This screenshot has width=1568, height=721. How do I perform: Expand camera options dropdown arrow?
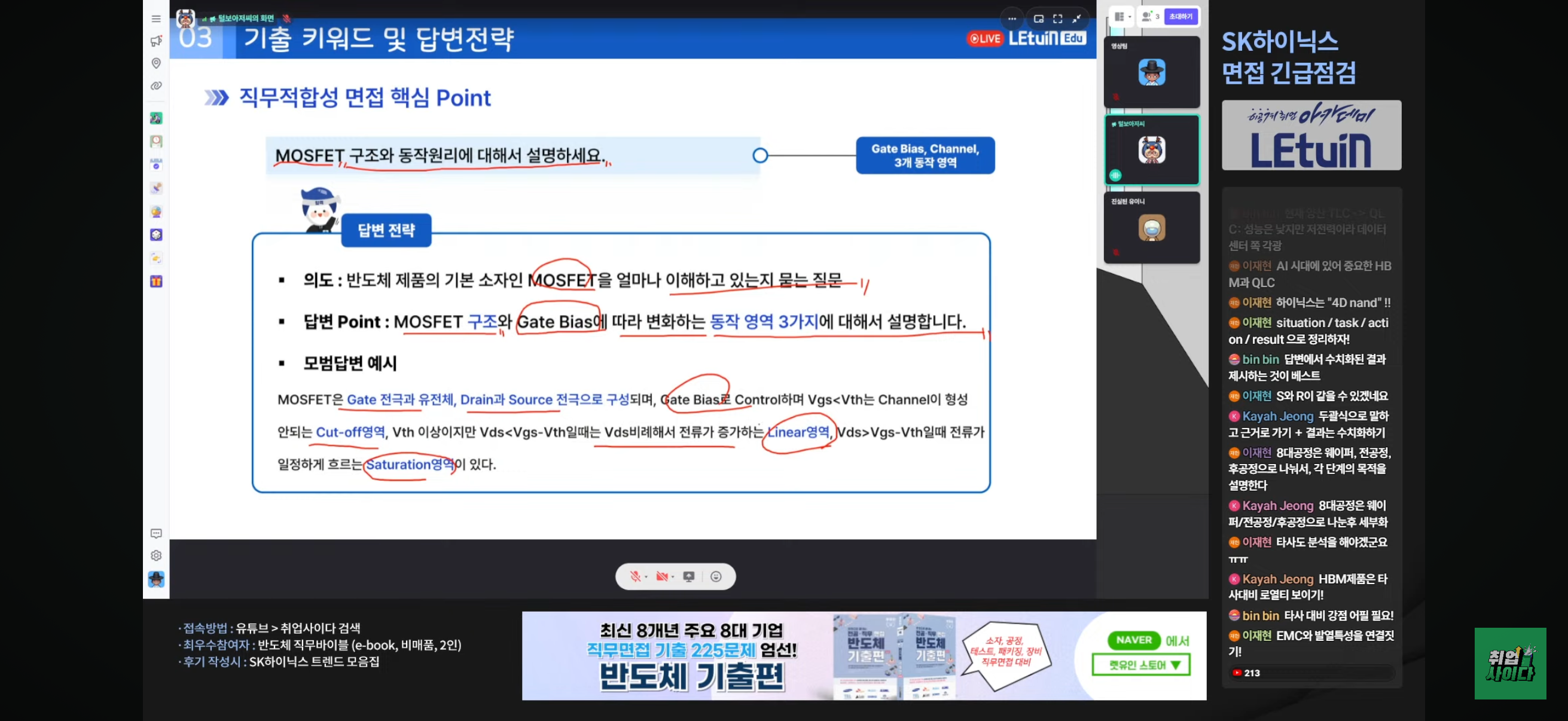[x=673, y=577]
